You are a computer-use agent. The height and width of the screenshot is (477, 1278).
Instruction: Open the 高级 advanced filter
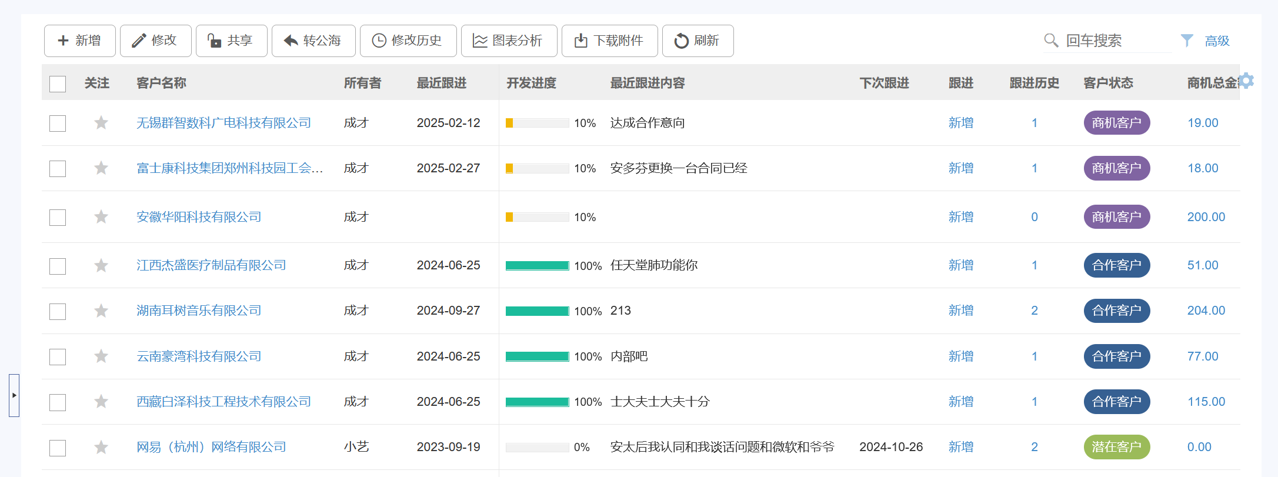coord(1205,41)
